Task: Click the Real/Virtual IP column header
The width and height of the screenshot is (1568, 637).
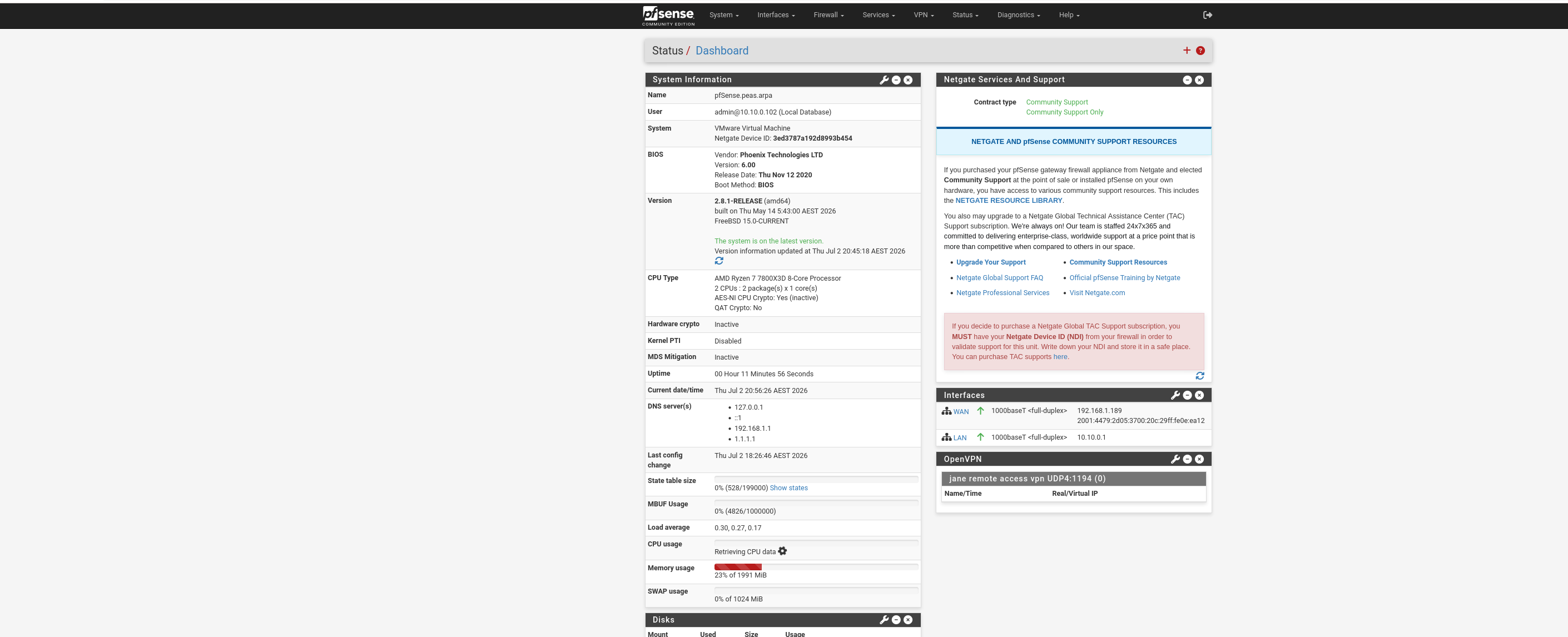Action: (x=1074, y=494)
